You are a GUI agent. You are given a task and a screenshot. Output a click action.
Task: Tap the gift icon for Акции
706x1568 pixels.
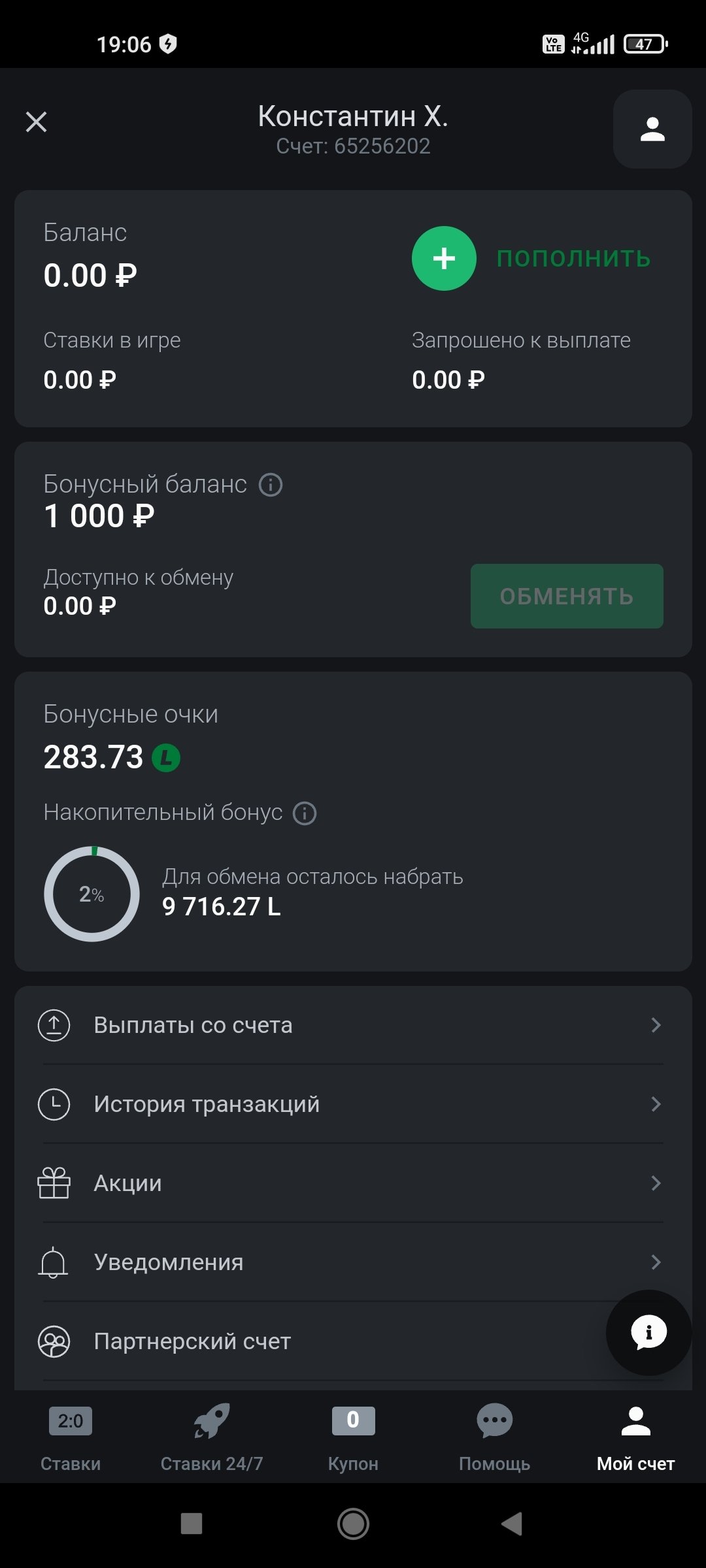[54, 1183]
